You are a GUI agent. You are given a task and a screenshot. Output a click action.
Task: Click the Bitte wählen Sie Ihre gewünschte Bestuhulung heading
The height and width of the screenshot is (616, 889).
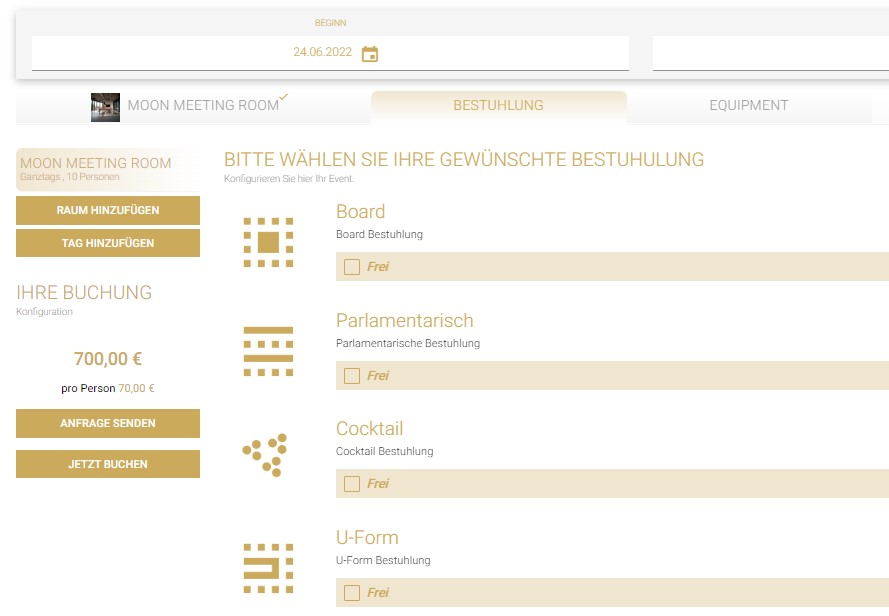tap(464, 160)
